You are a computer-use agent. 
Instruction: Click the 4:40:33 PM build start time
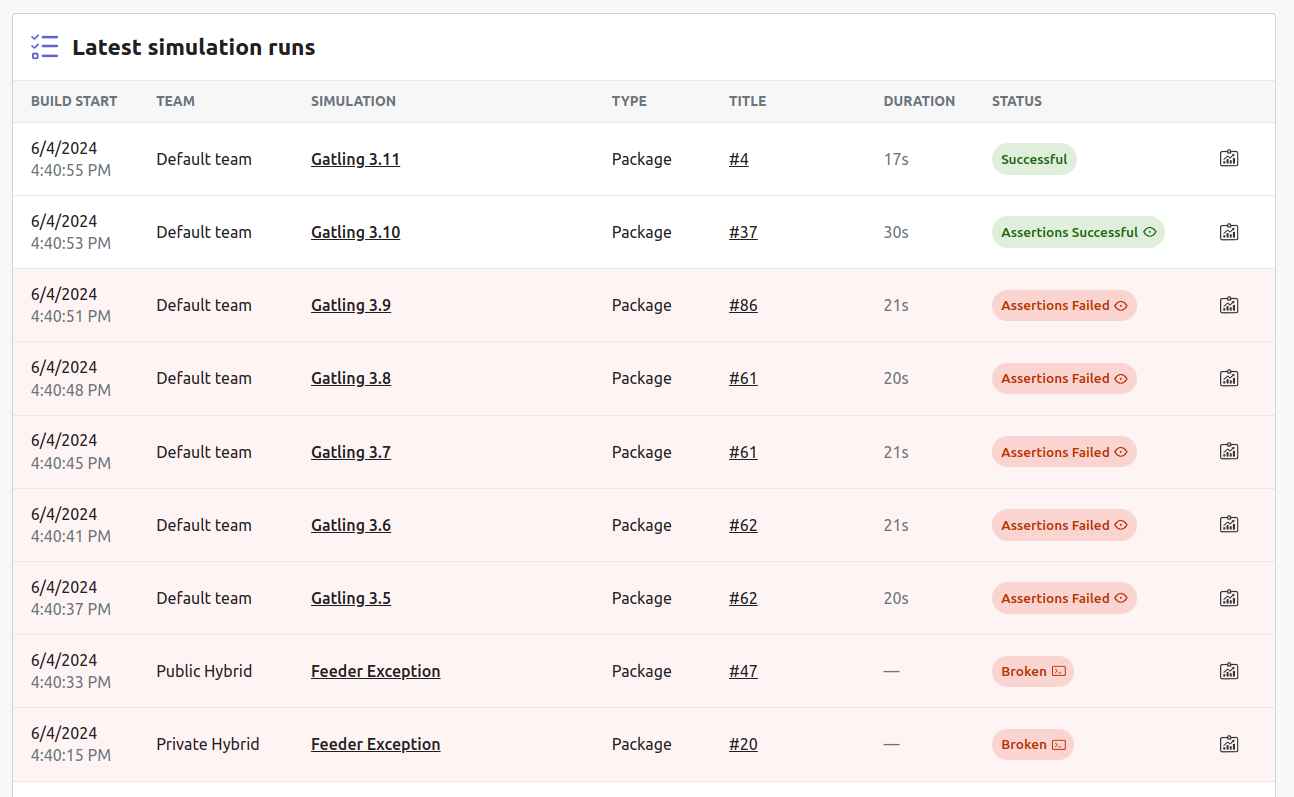[71, 682]
